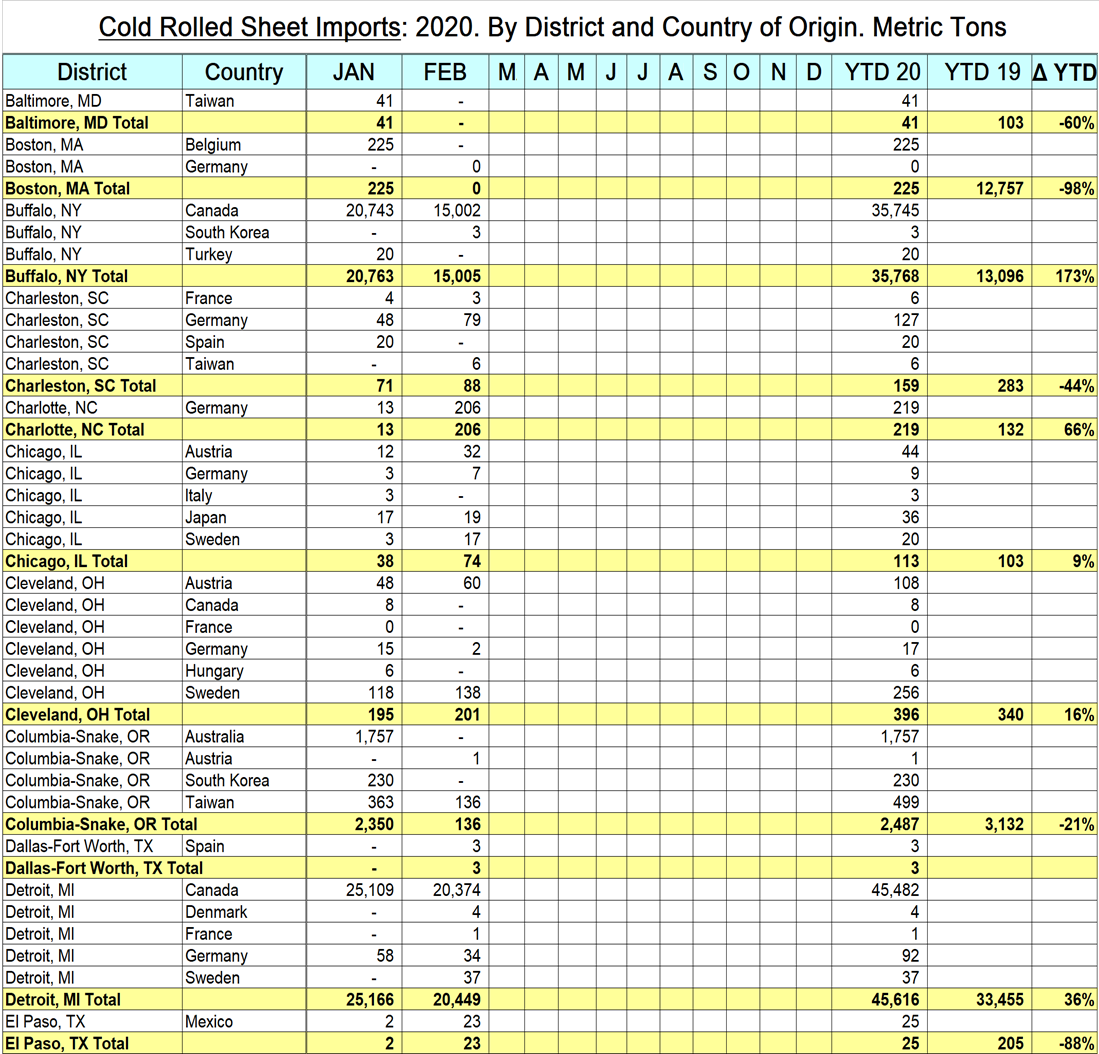Click the Mexico country cell in El Paso row
Image resolution: width=1099 pixels, height=1054 pixels.
pyautogui.click(x=209, y=1021)
